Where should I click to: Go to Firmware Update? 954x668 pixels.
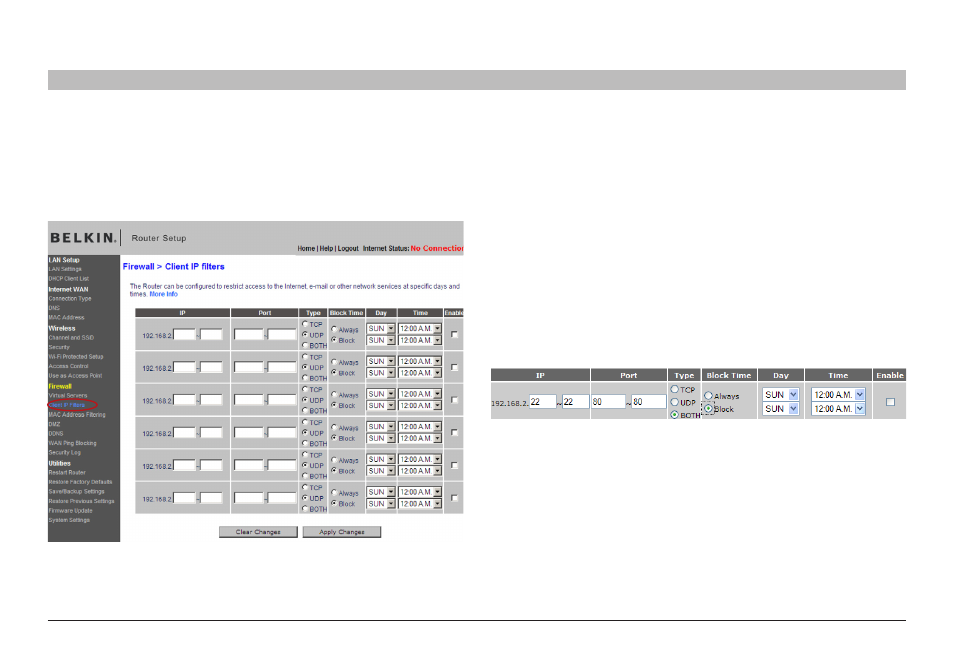click(71, 511)
